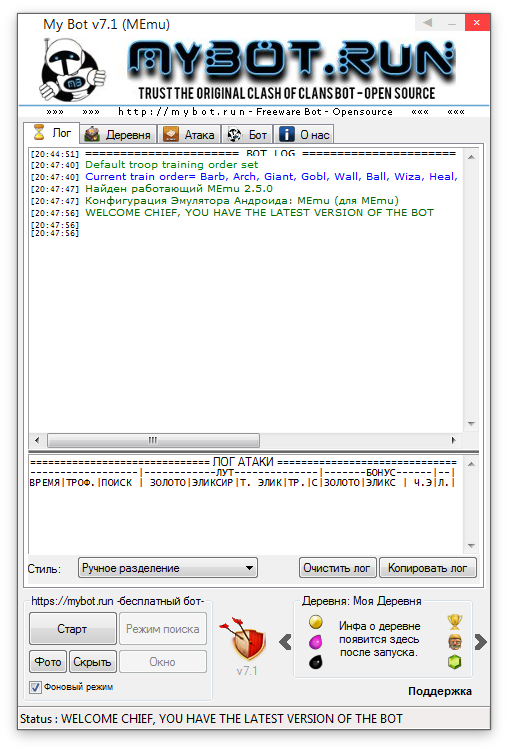508x751 pixels.
Task: Toggle the Фоновый режим checkbox
Action: click(x=35, y=687)
